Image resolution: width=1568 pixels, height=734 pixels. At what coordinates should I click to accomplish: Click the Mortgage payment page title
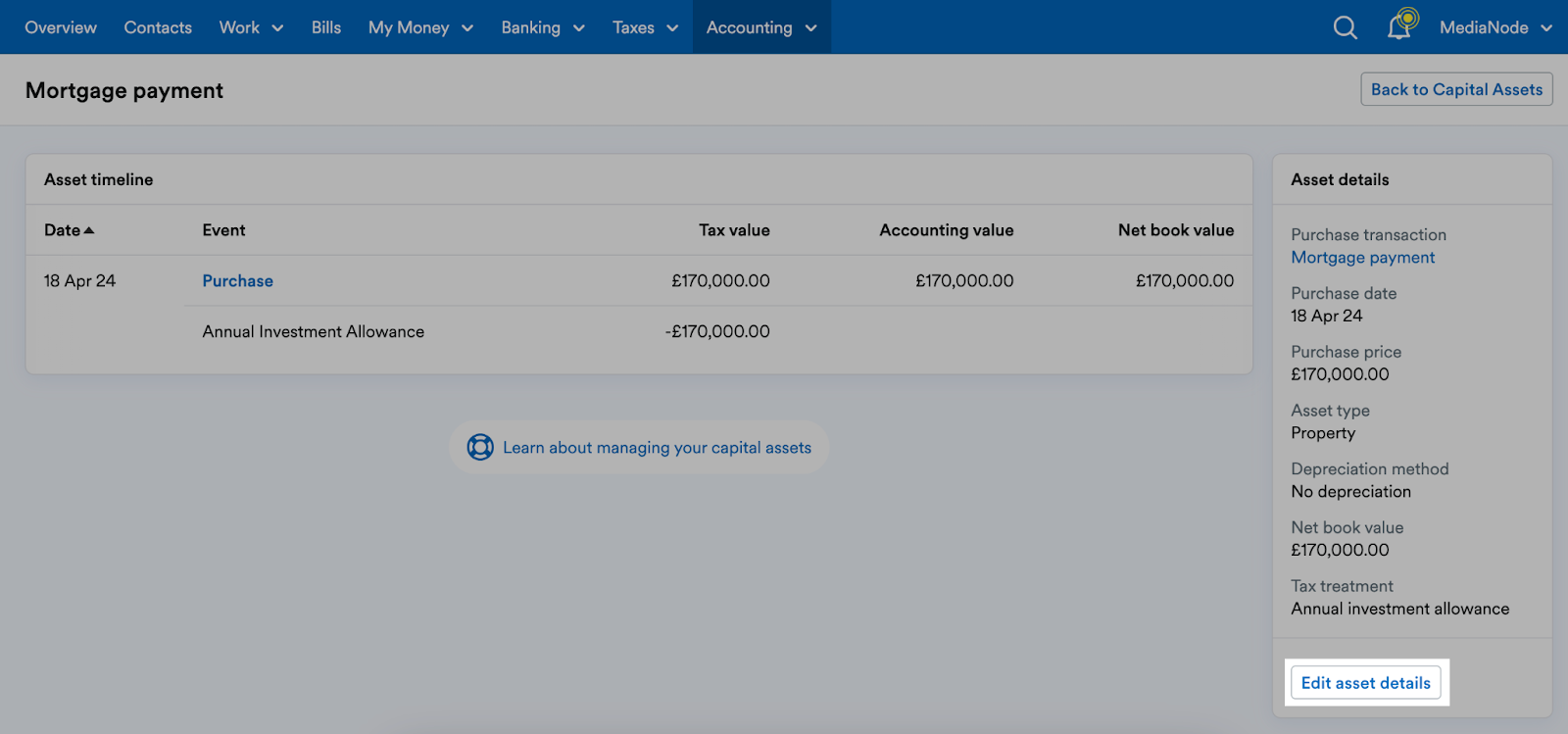click(124, 90)
